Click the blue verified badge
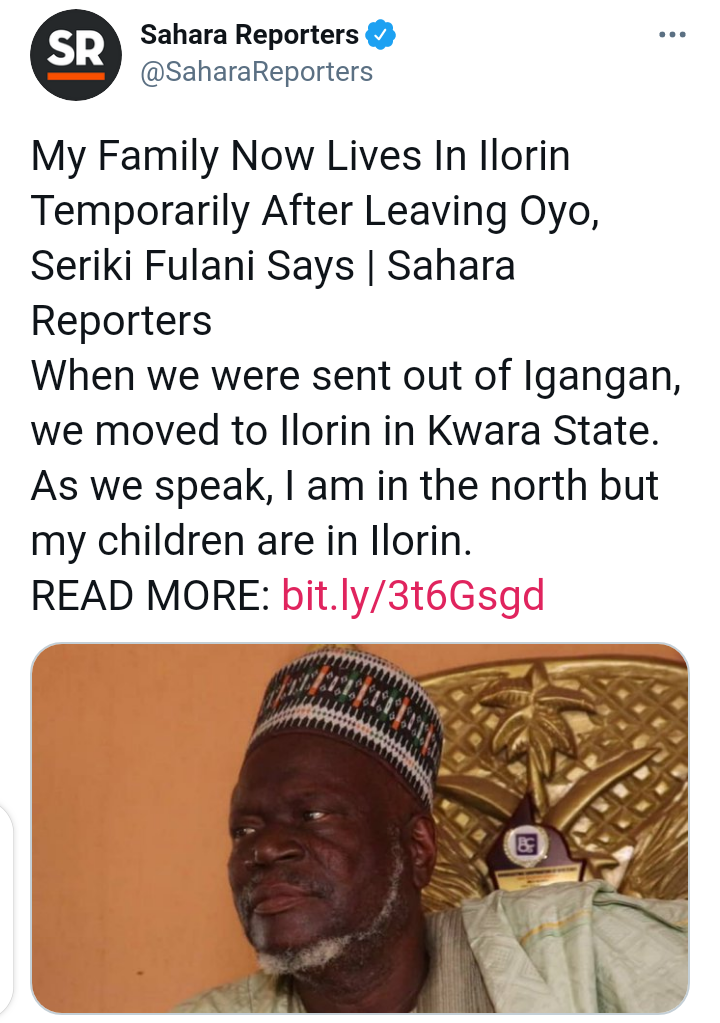The image size is (720, 1023). pos(381,36)
